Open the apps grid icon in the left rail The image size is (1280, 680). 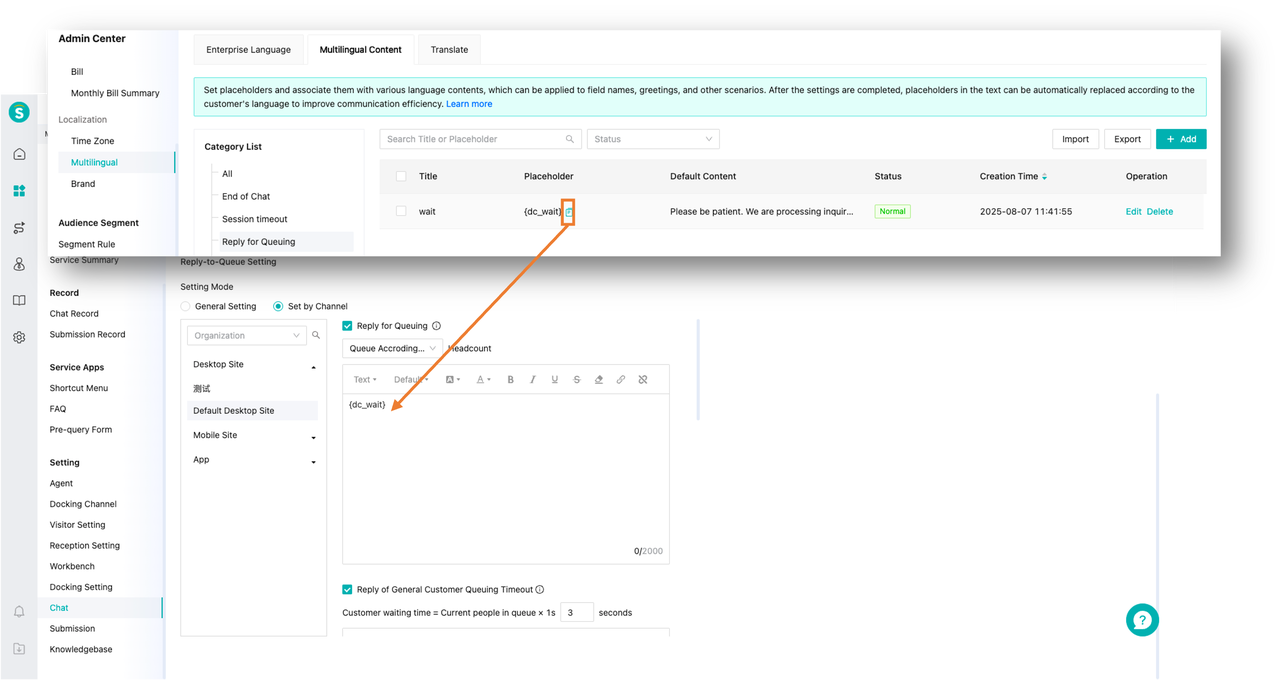tap(19, 191)
